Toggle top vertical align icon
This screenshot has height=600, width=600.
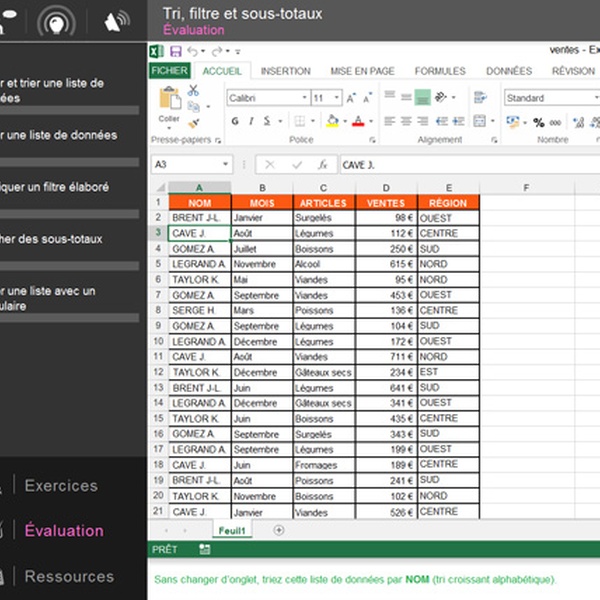pos(390,95)
